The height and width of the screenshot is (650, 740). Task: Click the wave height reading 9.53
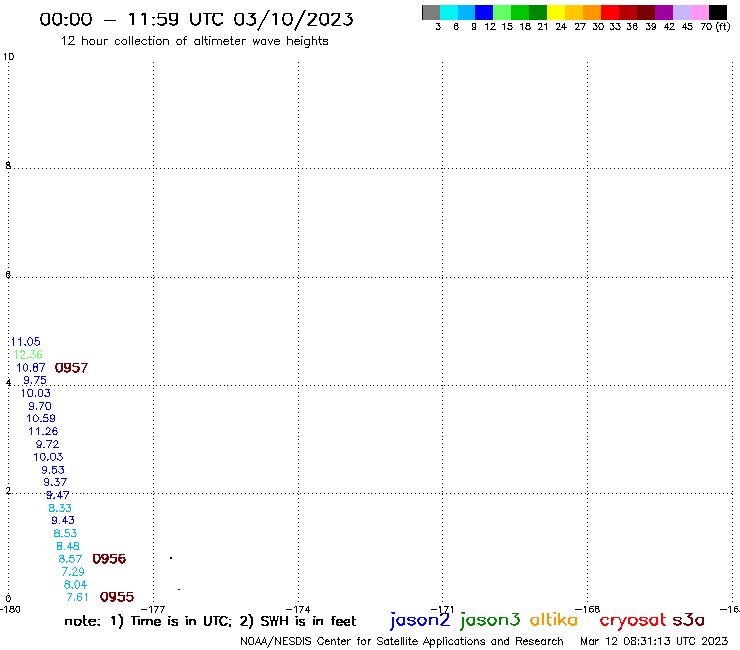point(53,470)
